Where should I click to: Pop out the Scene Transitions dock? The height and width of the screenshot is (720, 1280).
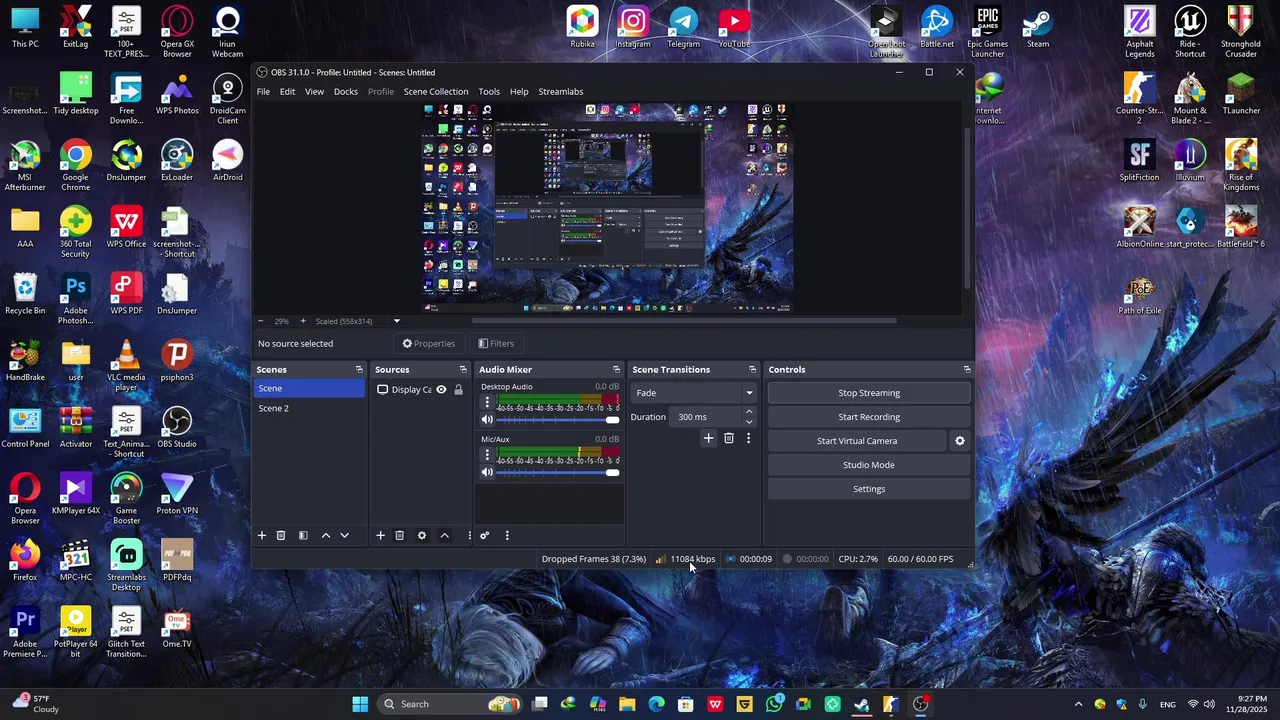753,370
